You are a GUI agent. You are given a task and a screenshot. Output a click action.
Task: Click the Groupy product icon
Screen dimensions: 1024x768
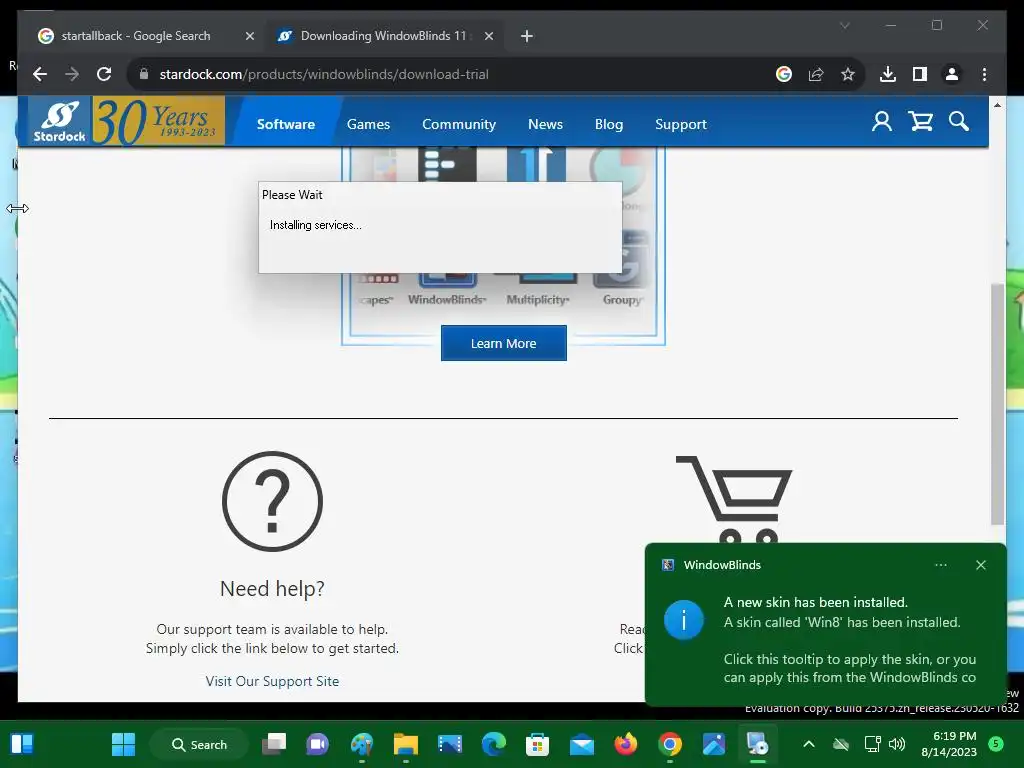622,269
